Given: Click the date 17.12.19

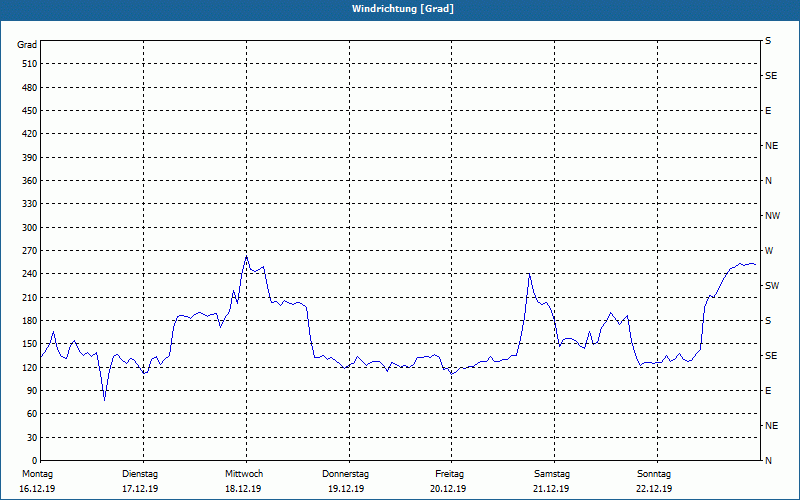Looking at the screenshot, I should coord(140,489).
